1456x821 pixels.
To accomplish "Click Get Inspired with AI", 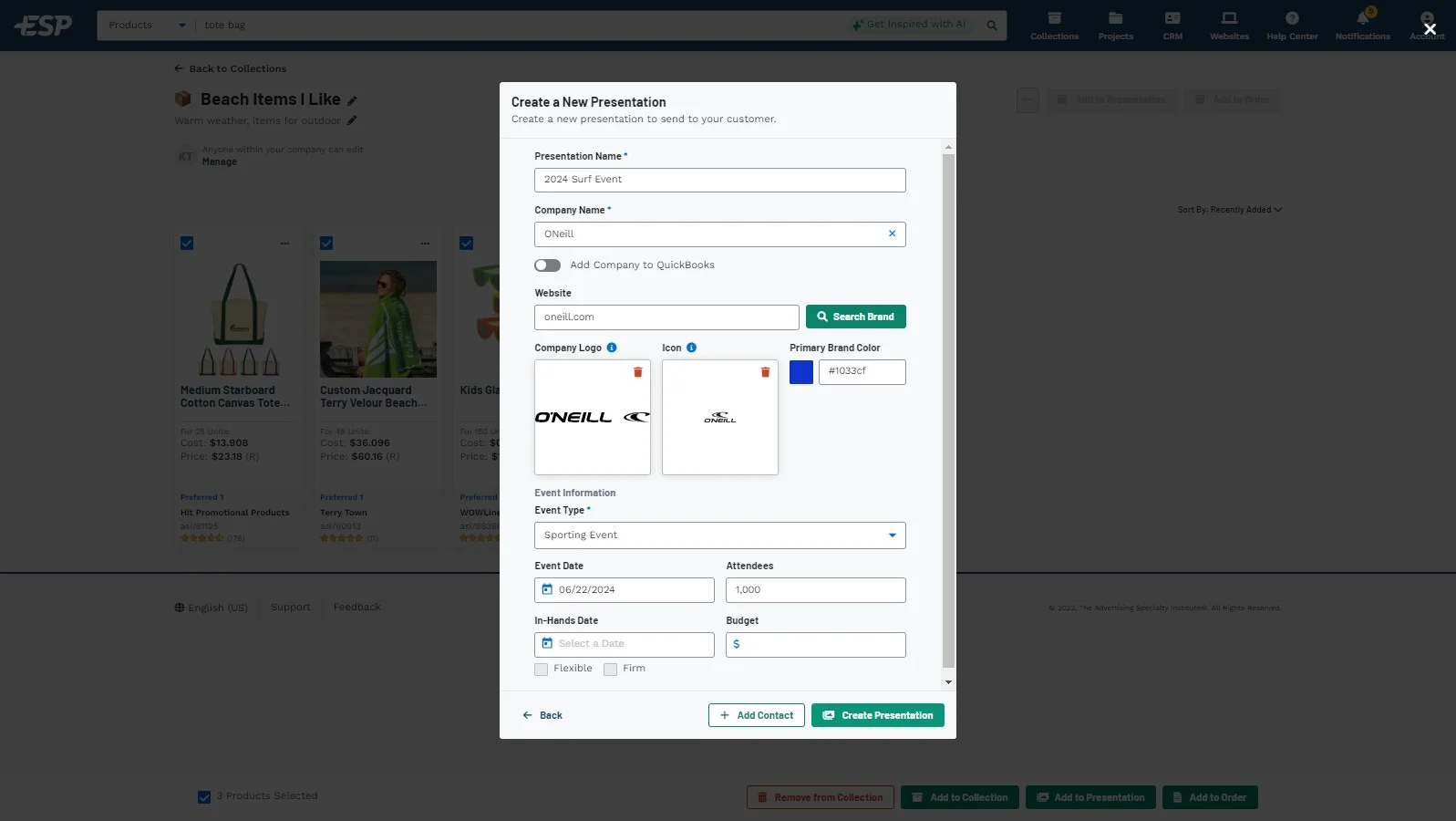I will coord(908,25).
